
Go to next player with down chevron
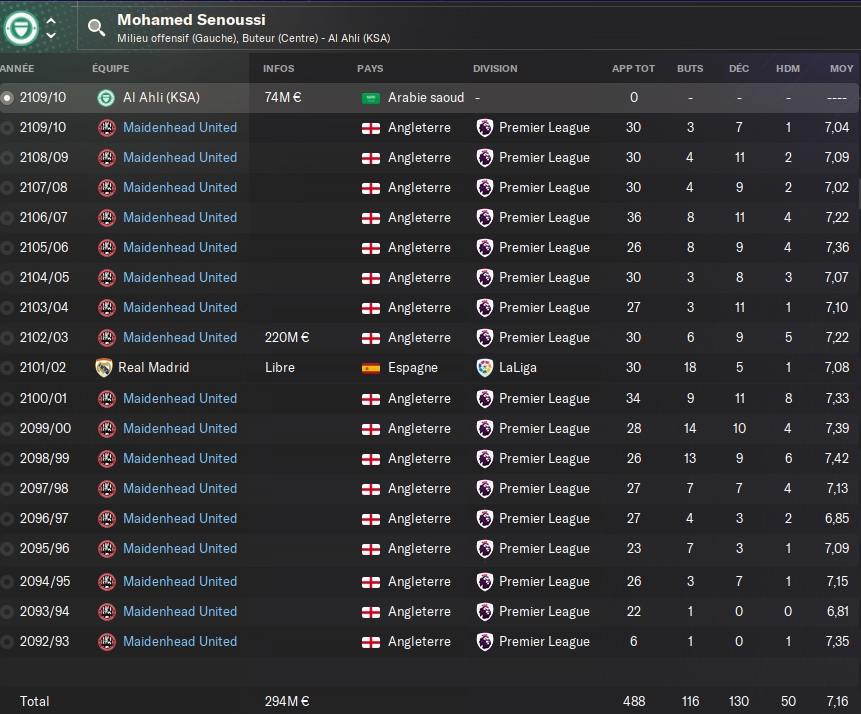click(x=51, y=35)
